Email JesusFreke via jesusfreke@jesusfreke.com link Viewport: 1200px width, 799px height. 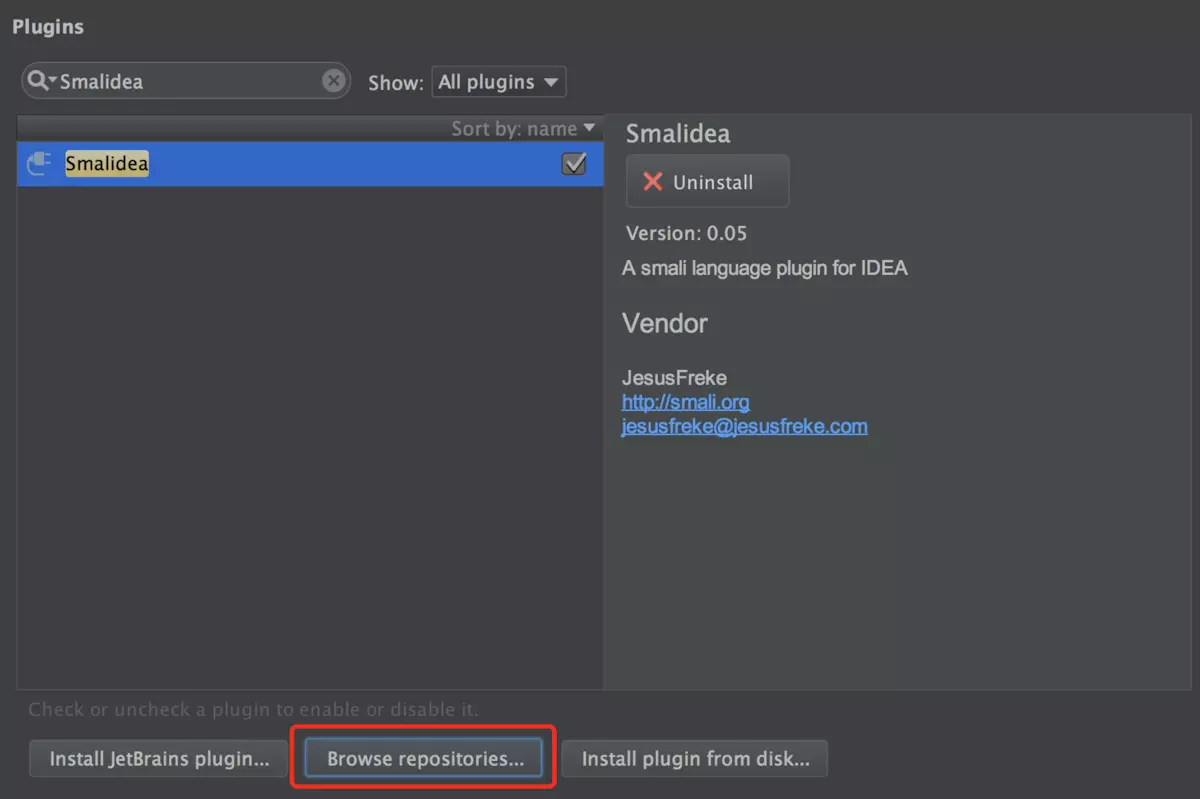click(x=744, y=426)
